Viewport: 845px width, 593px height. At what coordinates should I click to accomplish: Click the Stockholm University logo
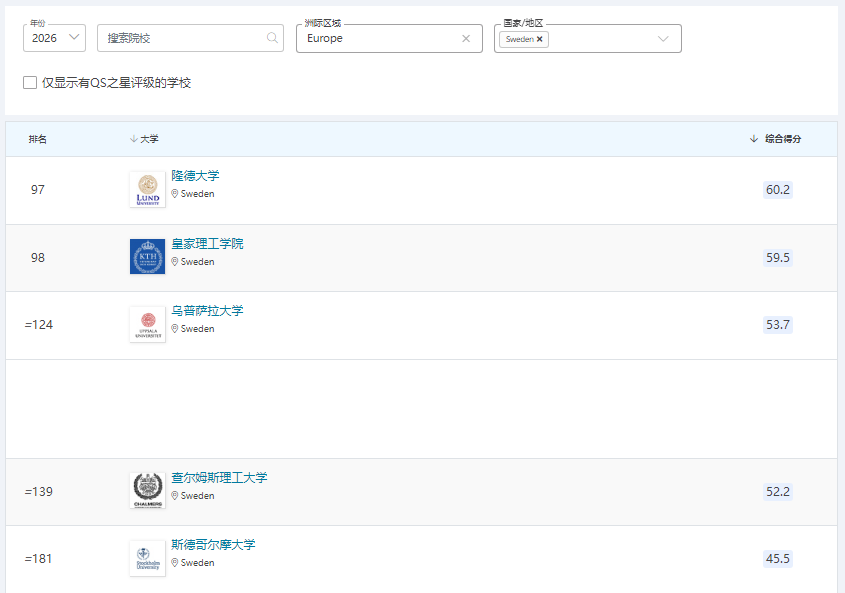147,558
